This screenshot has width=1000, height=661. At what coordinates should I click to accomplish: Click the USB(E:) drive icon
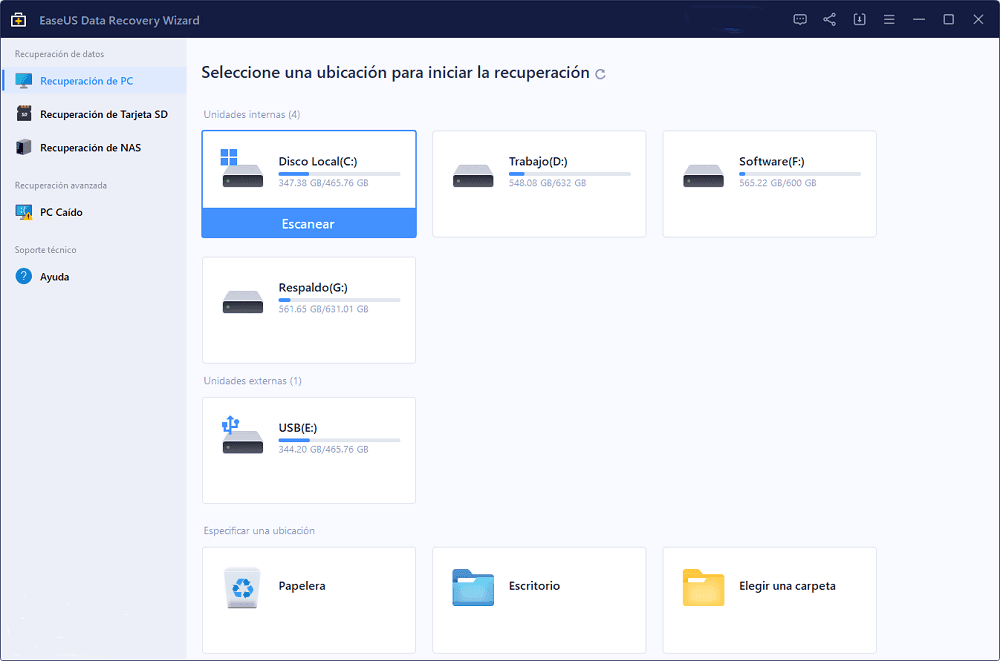click(242, 435)
